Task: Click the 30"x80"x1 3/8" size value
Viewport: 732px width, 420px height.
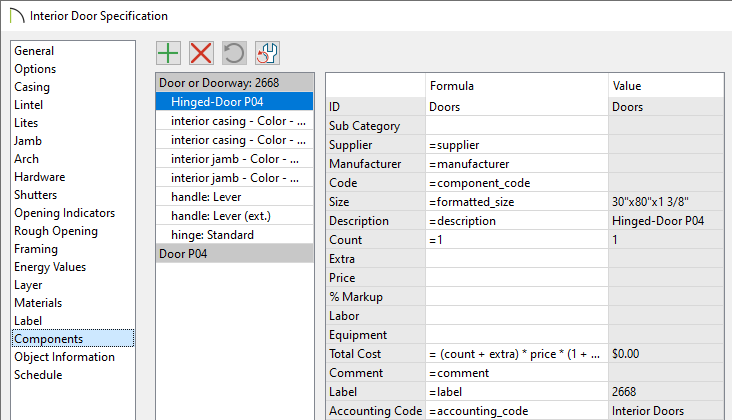Action: coord(666,202)
